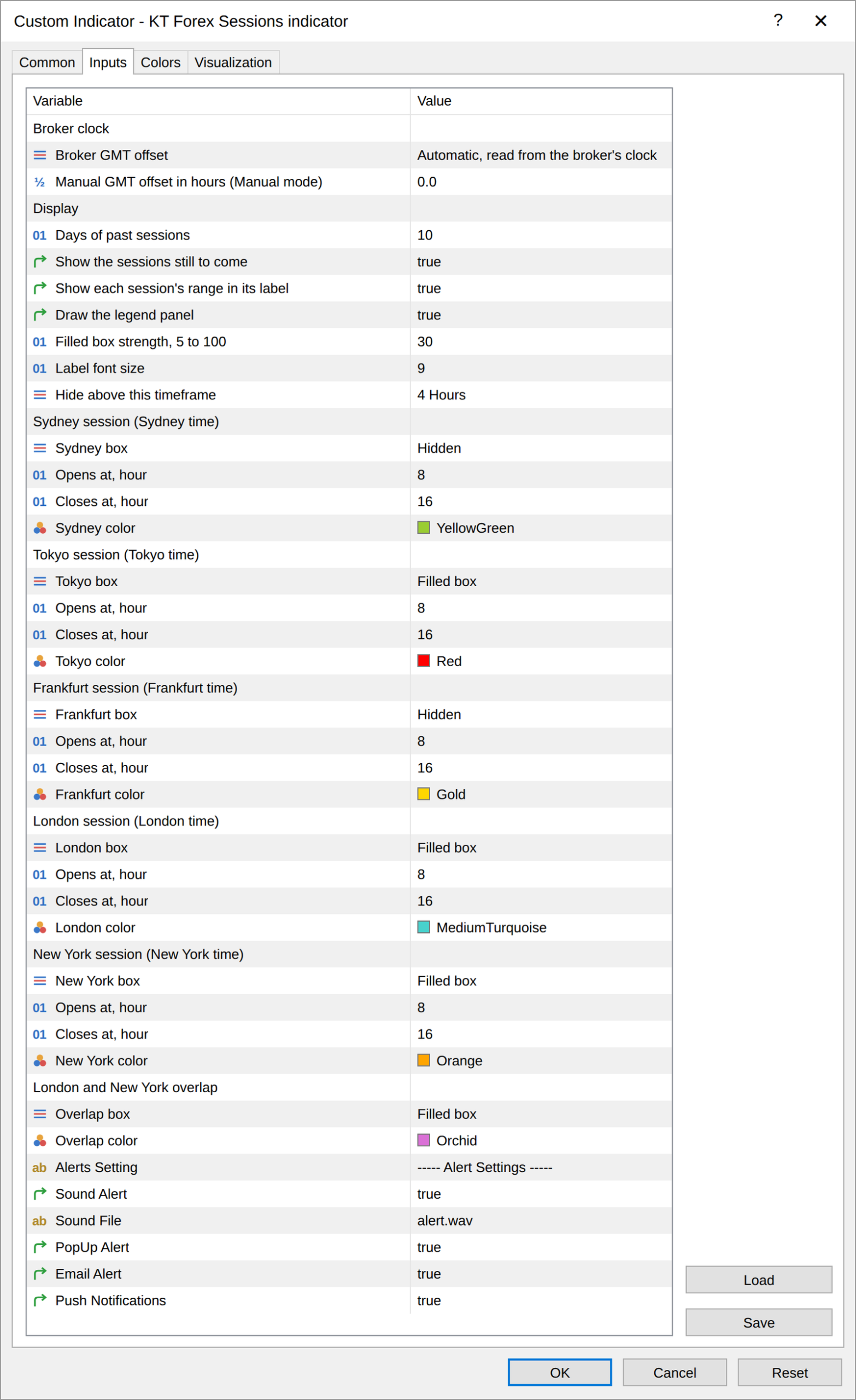The image size is (856, 1400).
Task: Click the enum icon beside Overlap box
Action: click(40, 1113)
